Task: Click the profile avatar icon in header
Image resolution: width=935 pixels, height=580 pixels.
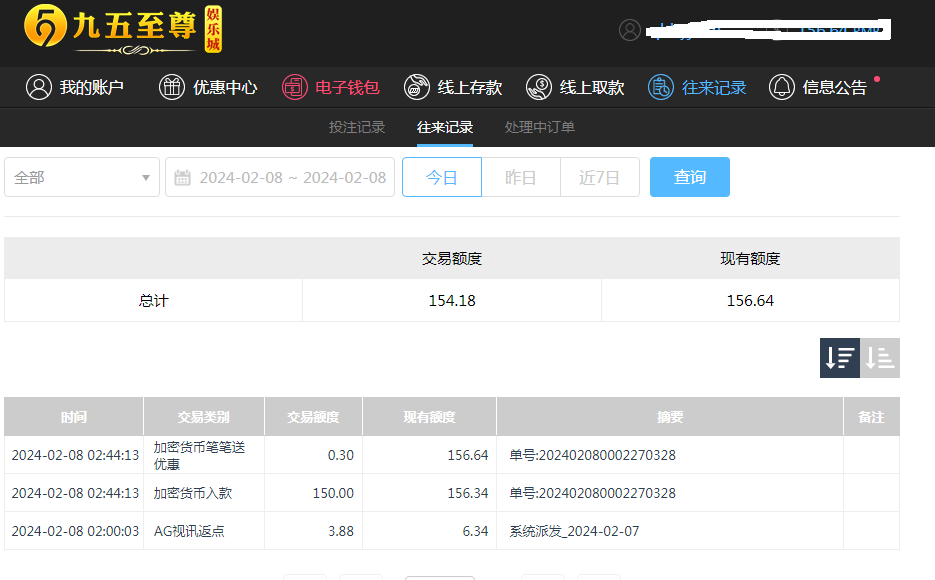Action: coord(630,30)
